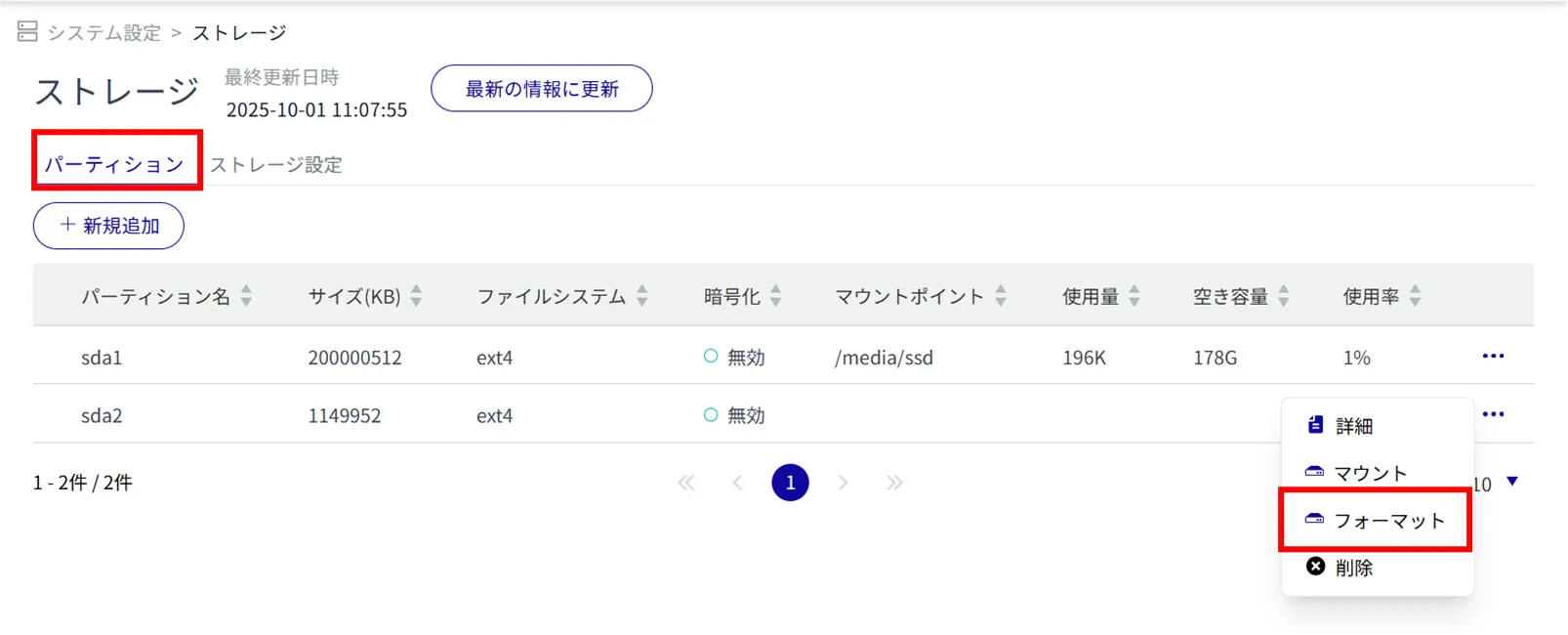Screen dimensions: 1568x635
Task: Sort table by 使用率 column
Action: pos(1415,296)
